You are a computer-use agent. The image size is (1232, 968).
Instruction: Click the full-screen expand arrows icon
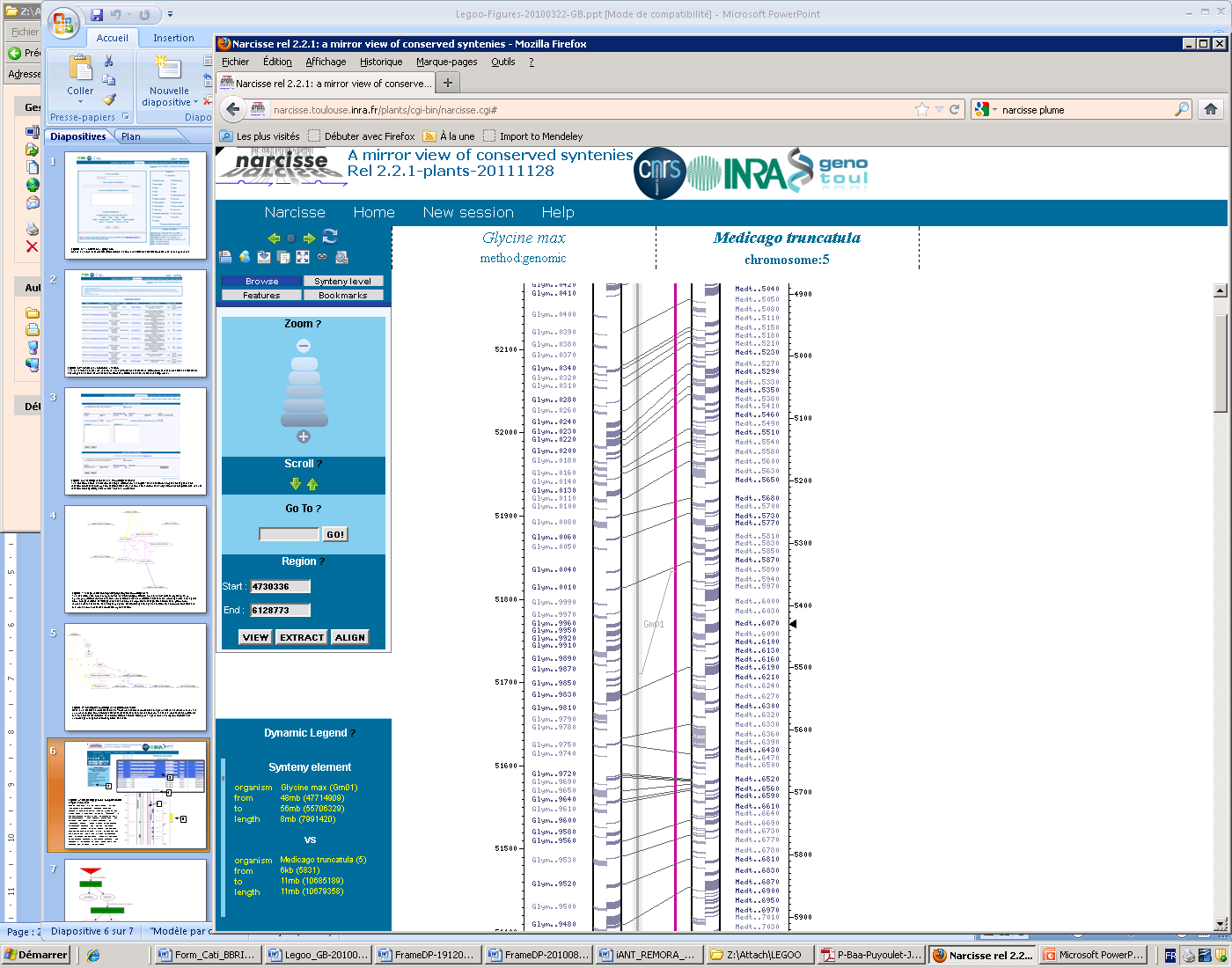(303, 257)
